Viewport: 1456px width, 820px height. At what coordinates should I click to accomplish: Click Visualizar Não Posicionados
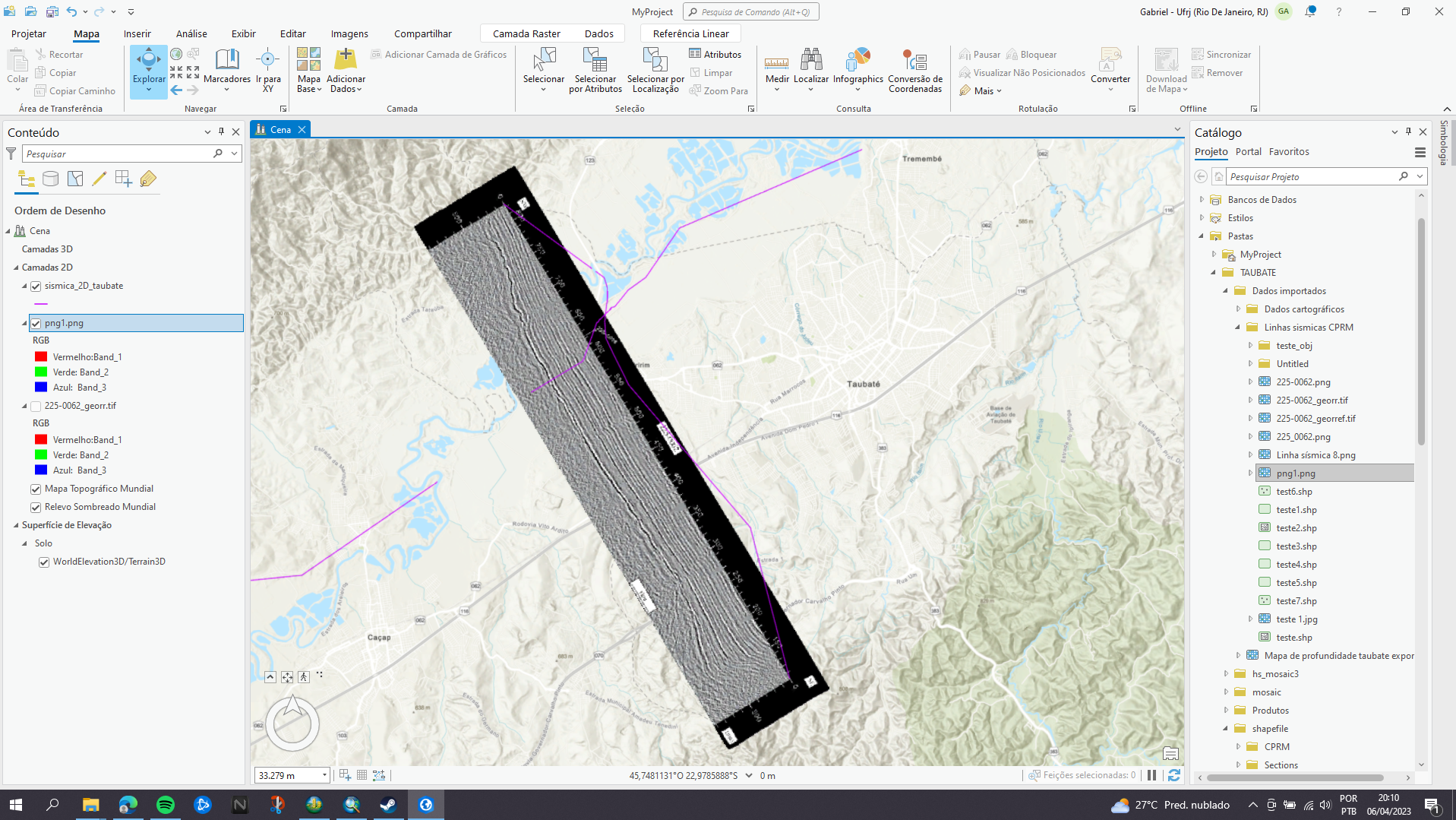[1022, 72]
